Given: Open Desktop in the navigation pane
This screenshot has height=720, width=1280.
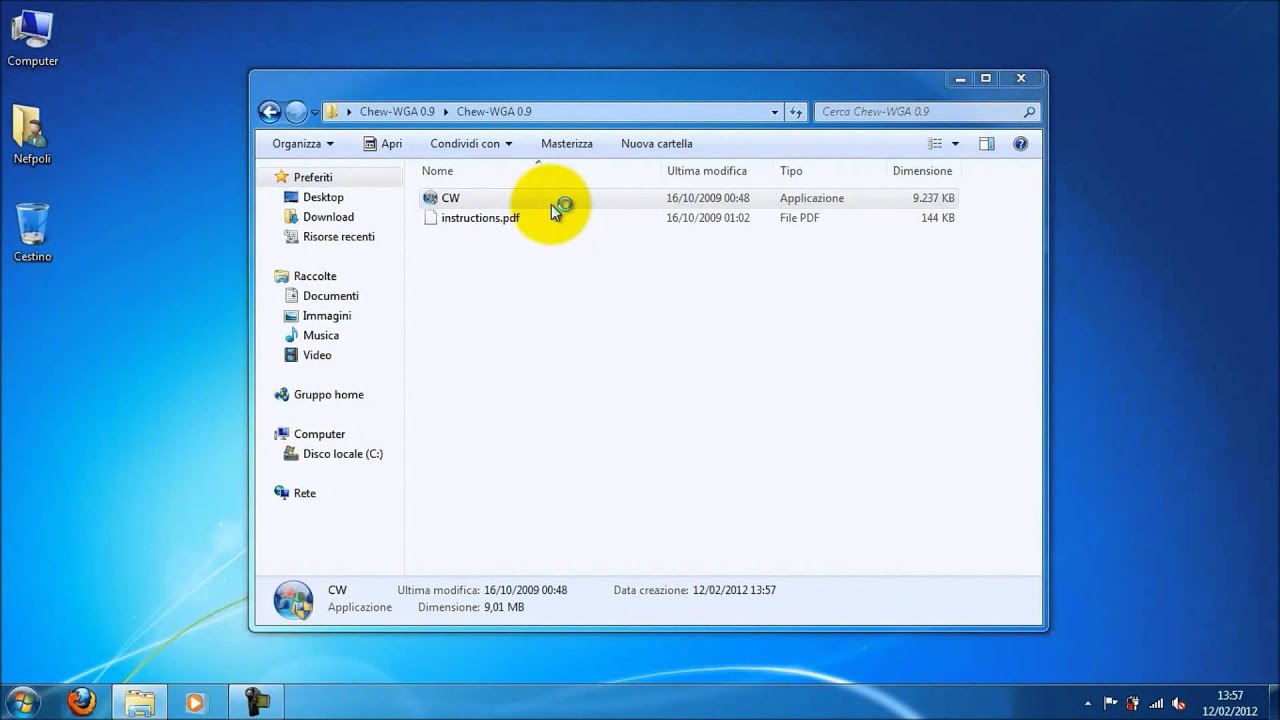Looking at the screenshot, I should (x=323, y=197).
